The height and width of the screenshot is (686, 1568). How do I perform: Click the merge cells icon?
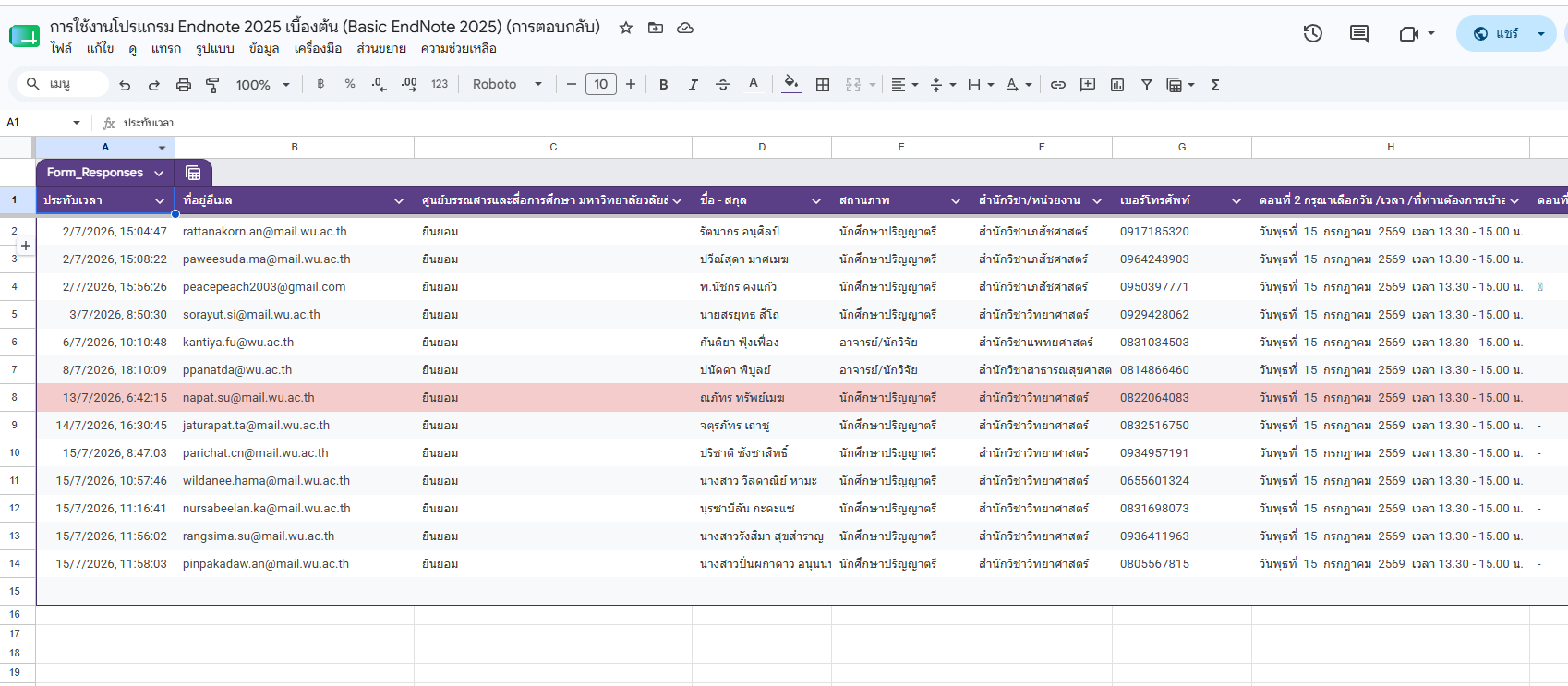pyautogui.click(x=853, y=85)
